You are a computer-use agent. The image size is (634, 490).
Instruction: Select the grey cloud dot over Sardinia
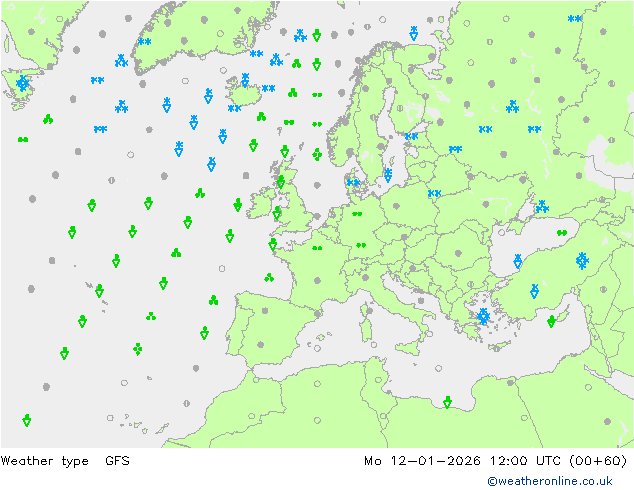pos(369,311)
